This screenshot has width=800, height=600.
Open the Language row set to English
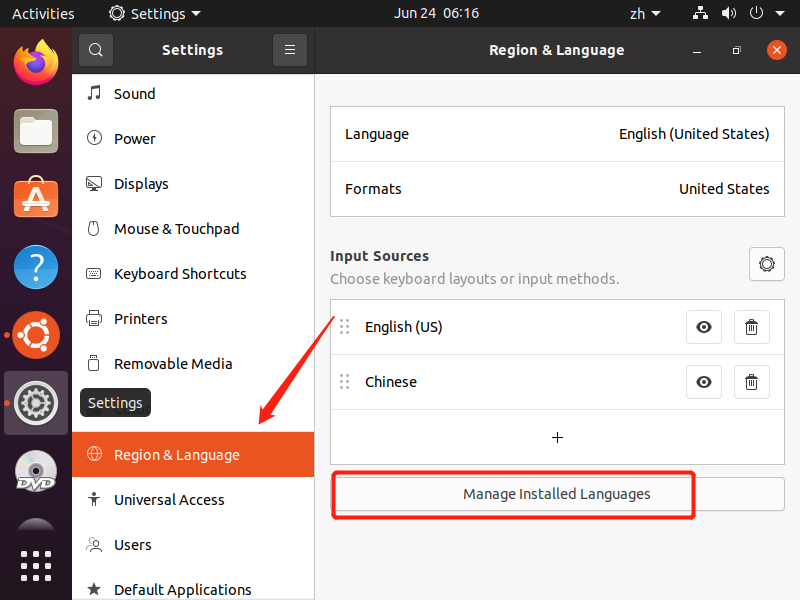click(557, 134)
